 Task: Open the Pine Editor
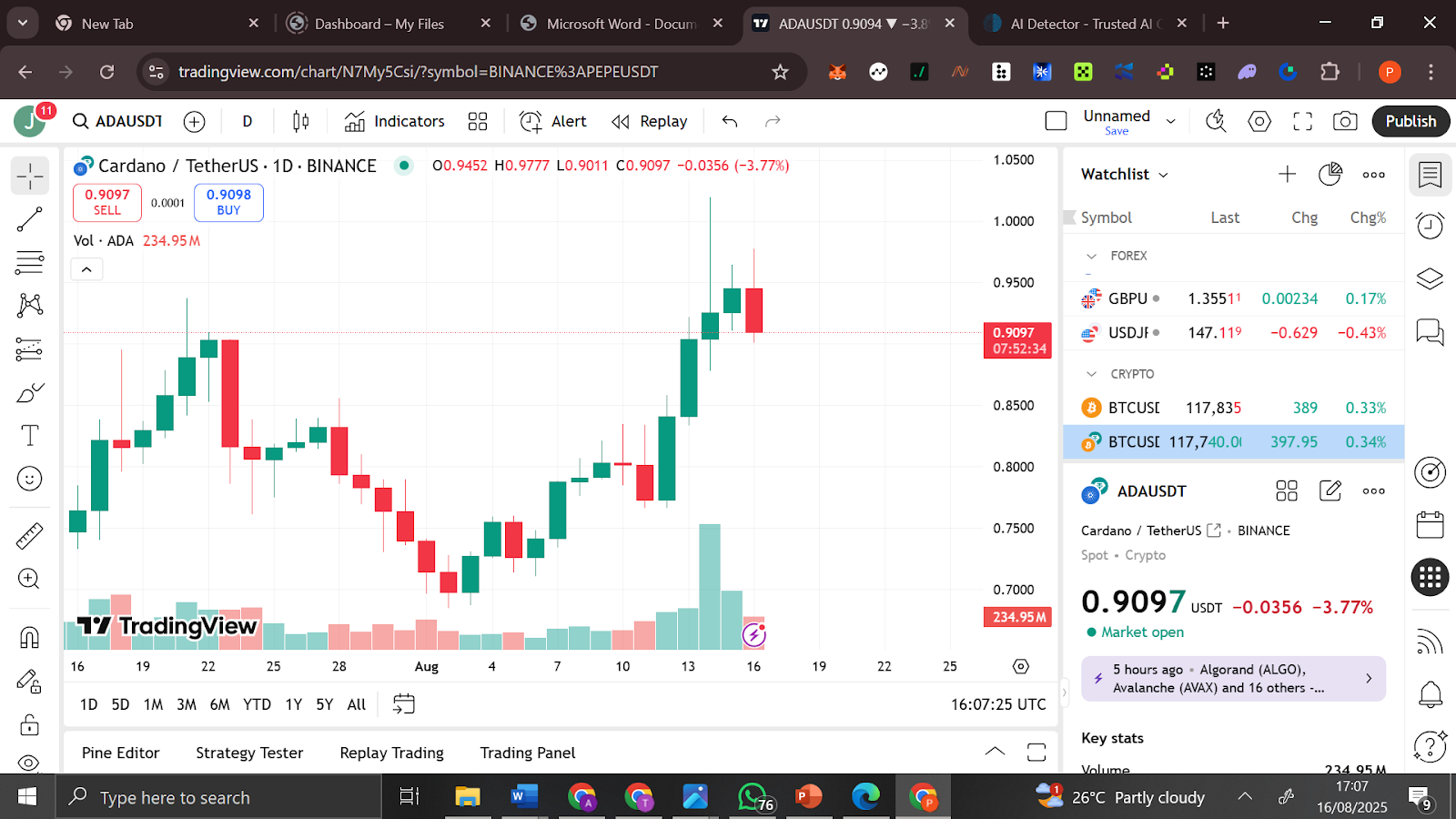click(120, 753)
